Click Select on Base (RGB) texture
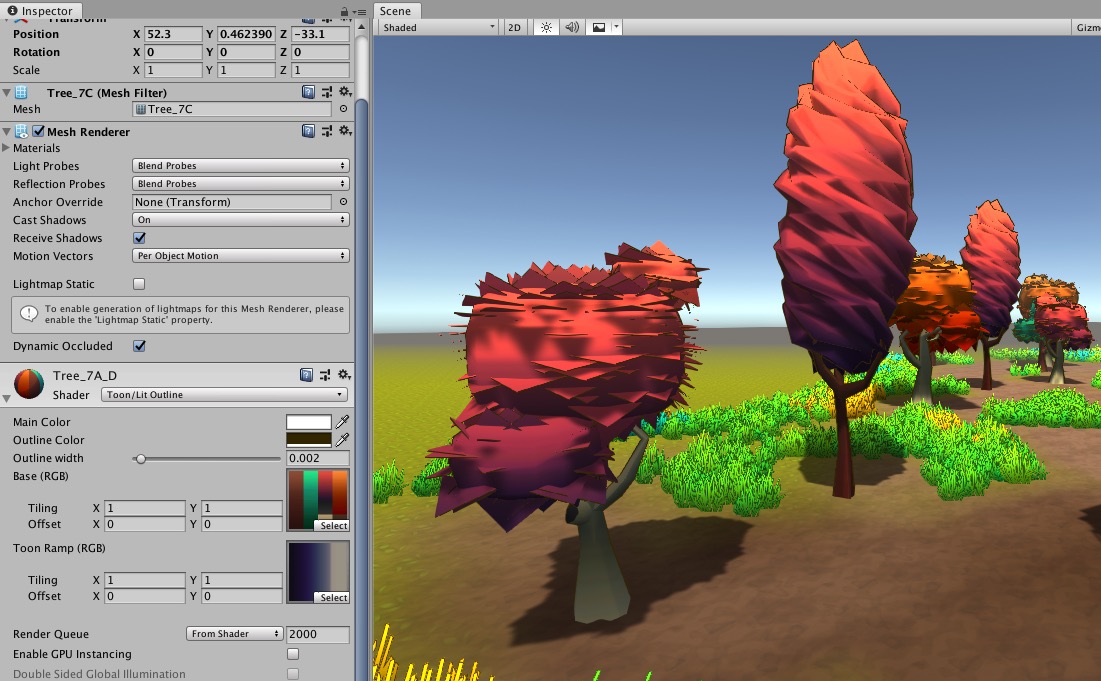 point(334,525)
